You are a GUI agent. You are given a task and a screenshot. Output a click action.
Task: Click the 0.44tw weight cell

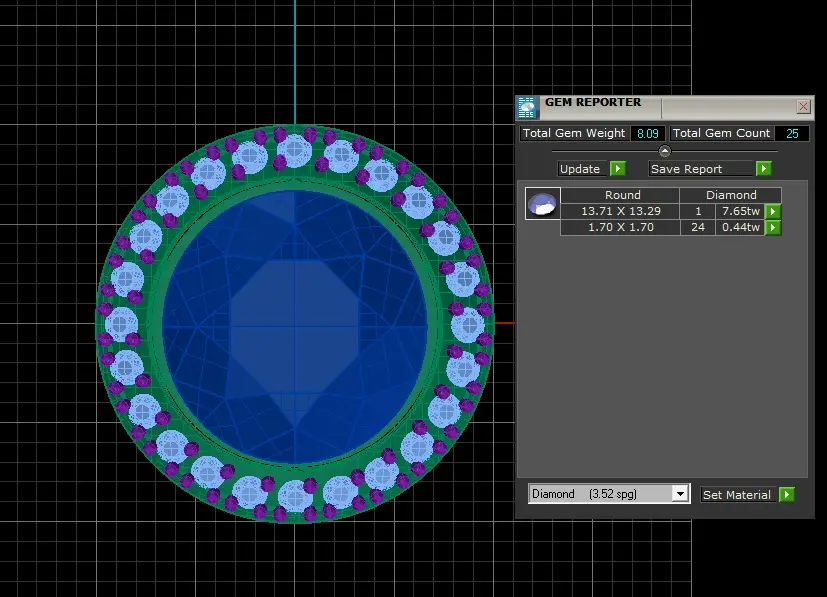pyautogui.click(x=741, y=227)
